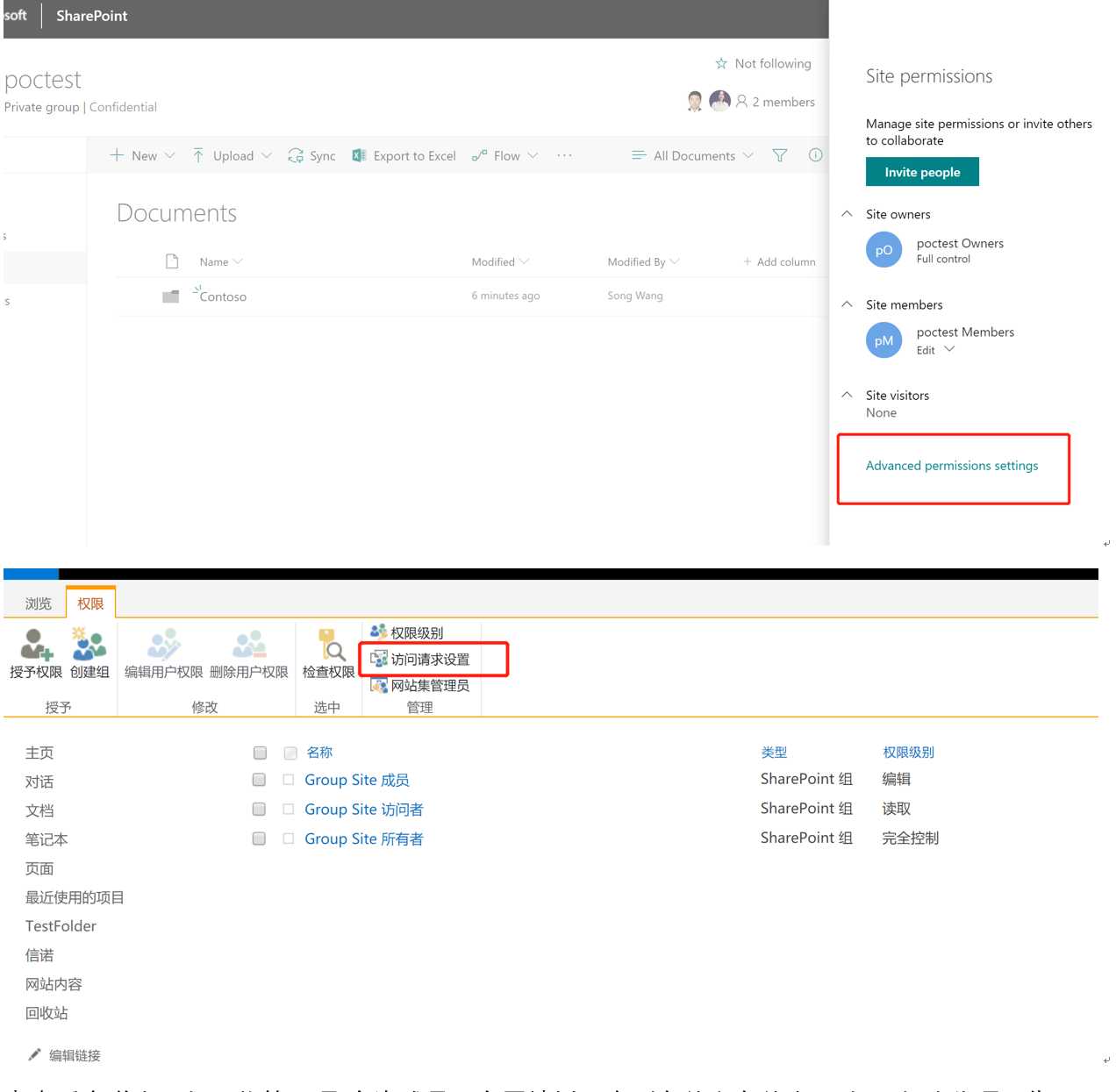The width and height of the screenshot is (1116, 1092).
Task: Open the more options ellipsis in toolbar
Action: pyautogui.click(x=564, y=155)
